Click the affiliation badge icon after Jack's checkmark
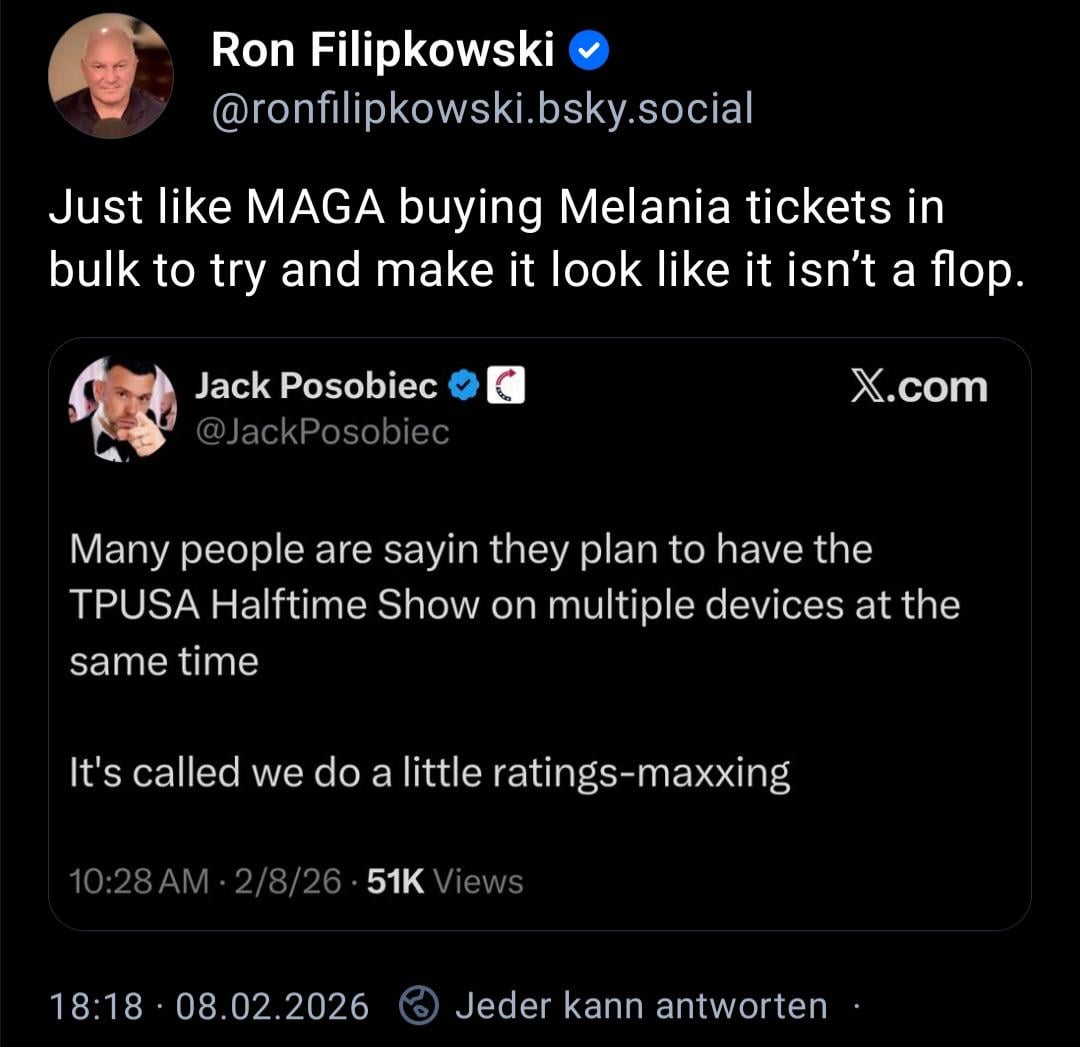 [x=506, y=386]
